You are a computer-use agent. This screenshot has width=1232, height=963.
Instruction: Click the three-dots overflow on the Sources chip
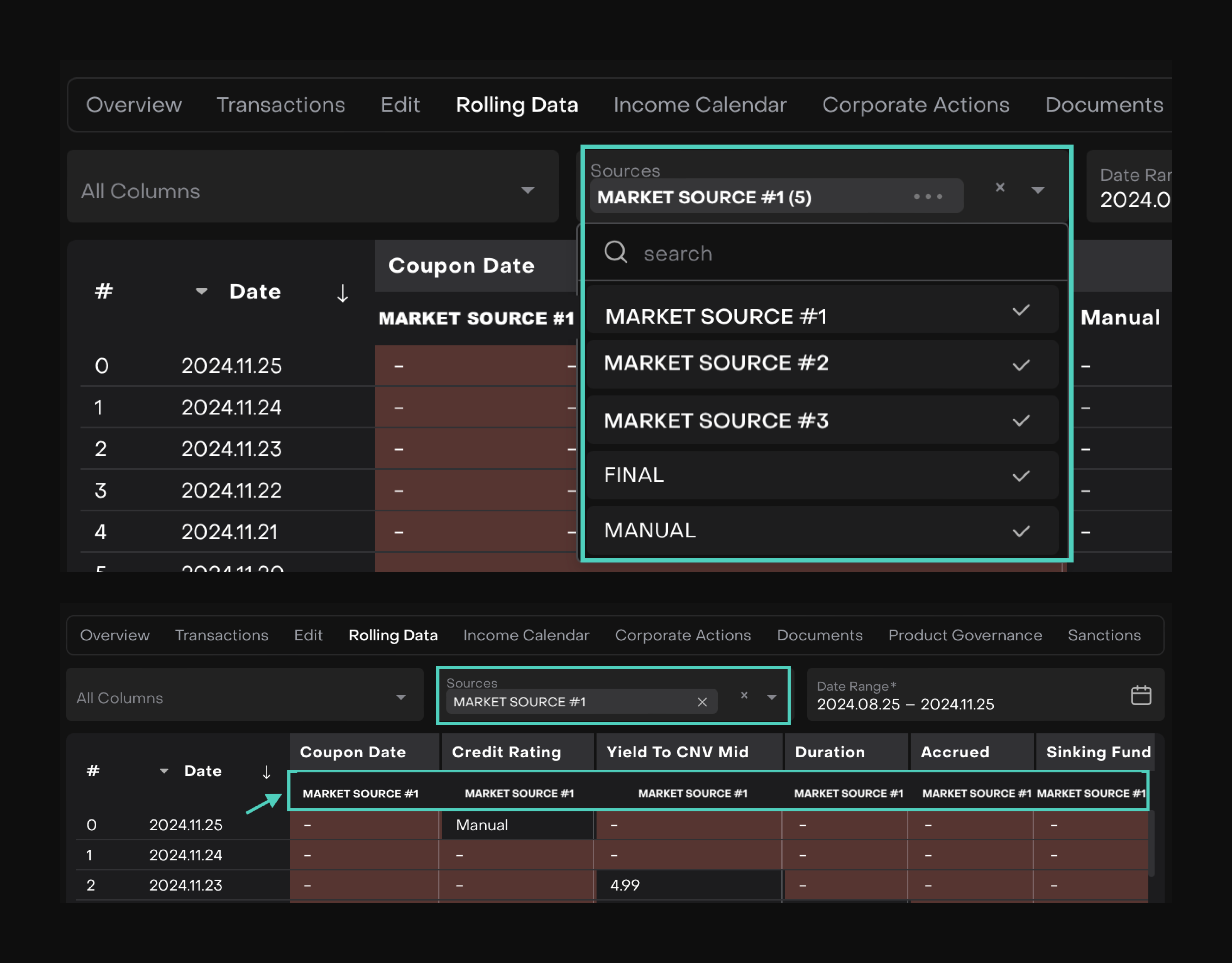pyautogui.click(x=928, y=196)
